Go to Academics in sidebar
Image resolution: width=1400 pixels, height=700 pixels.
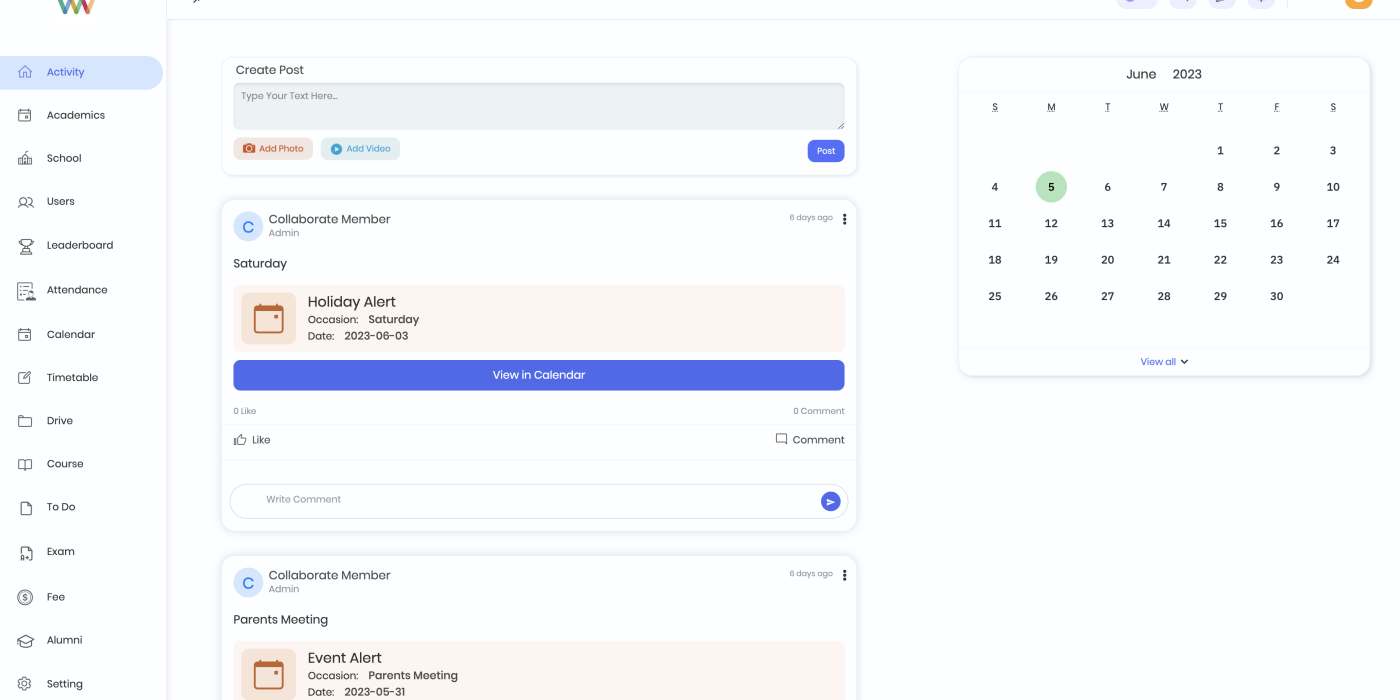pos(75,115)
